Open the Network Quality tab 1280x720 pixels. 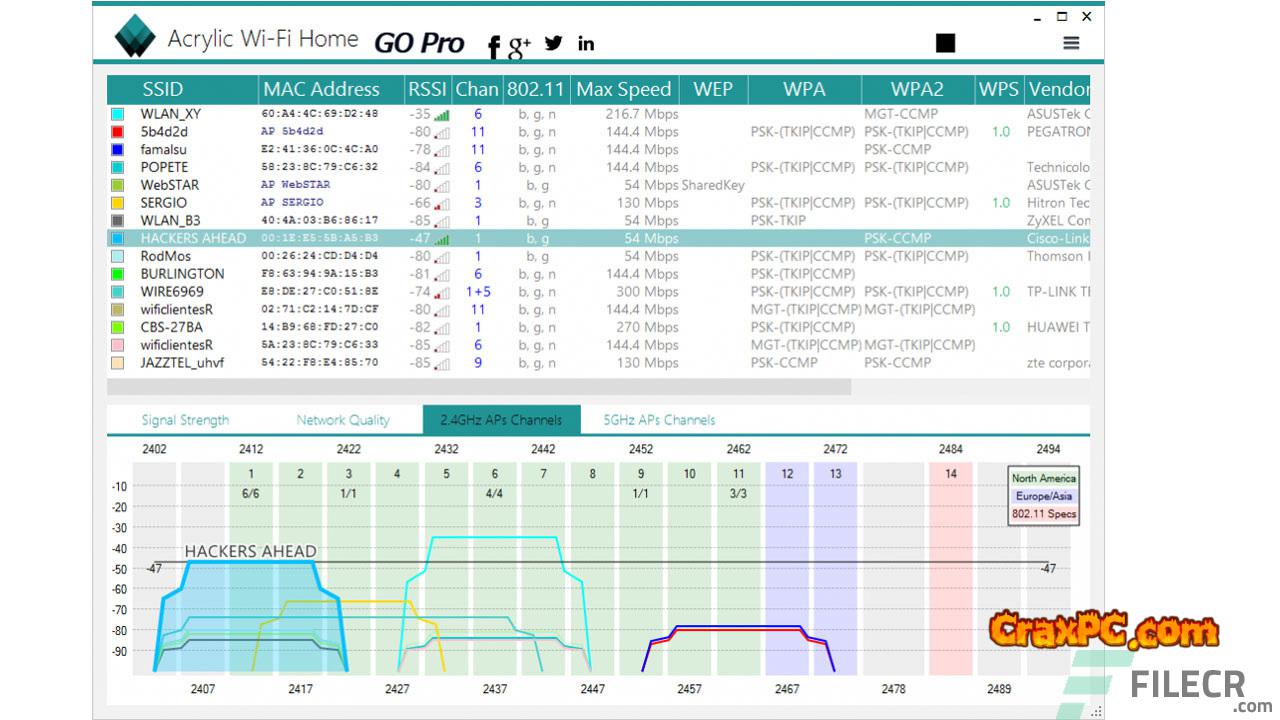point(343,420)
